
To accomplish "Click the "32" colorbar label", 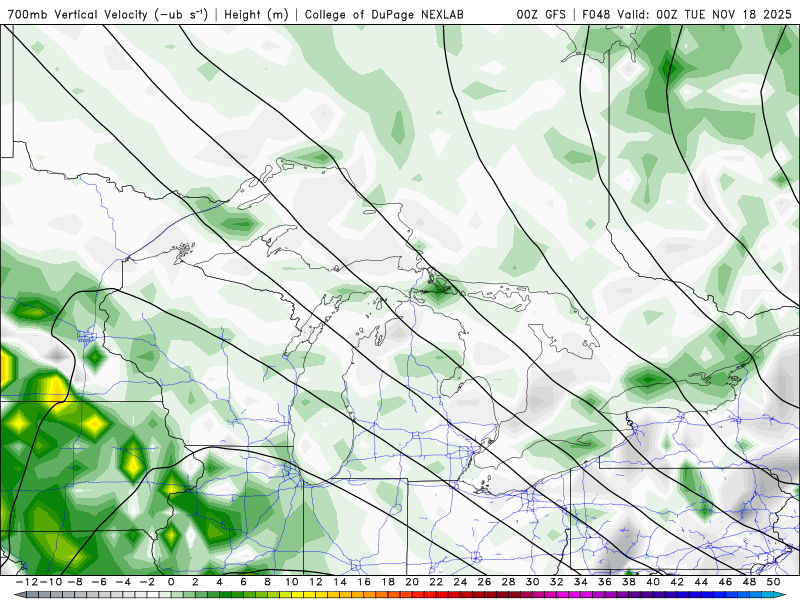I will (557, 582).
